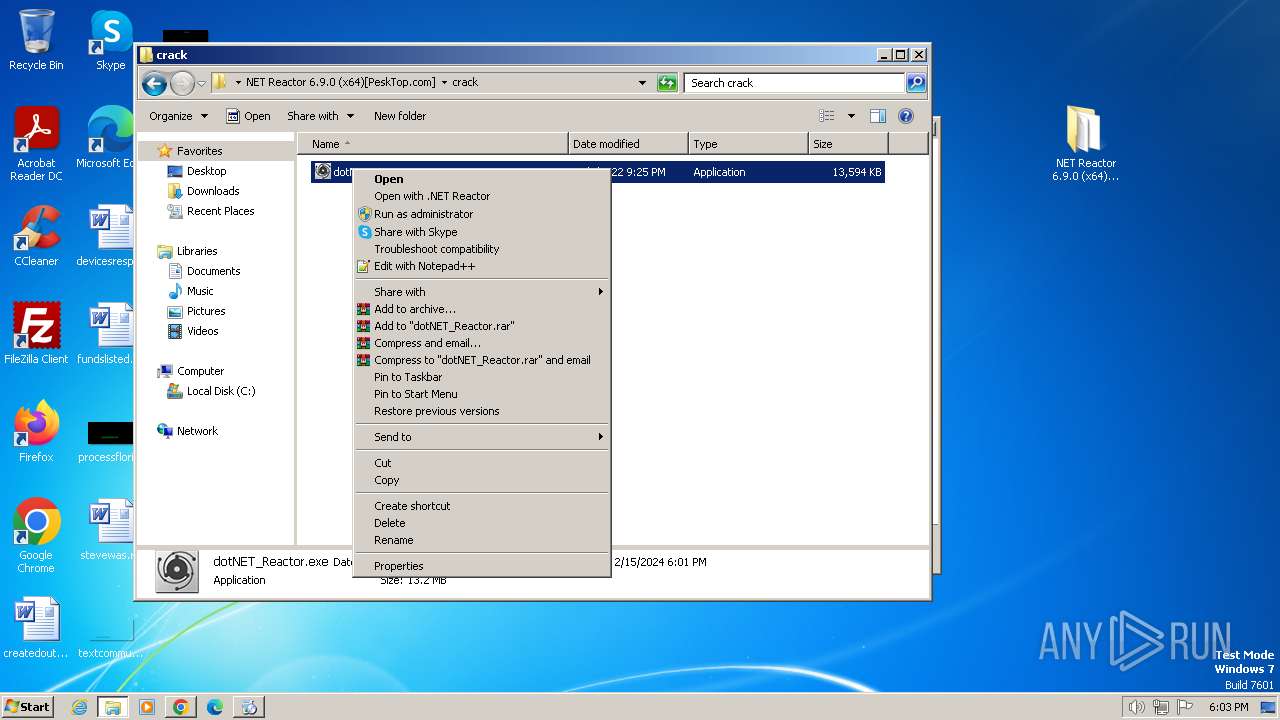
Task: Sort by the Size column header
Action: tap(848, 144)
